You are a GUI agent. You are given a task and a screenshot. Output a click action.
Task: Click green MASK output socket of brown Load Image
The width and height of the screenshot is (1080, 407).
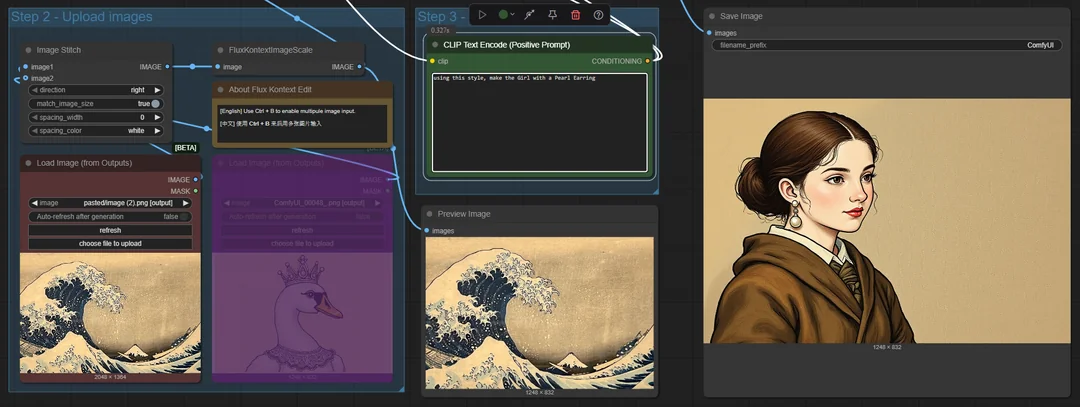(x=196, y=191)
